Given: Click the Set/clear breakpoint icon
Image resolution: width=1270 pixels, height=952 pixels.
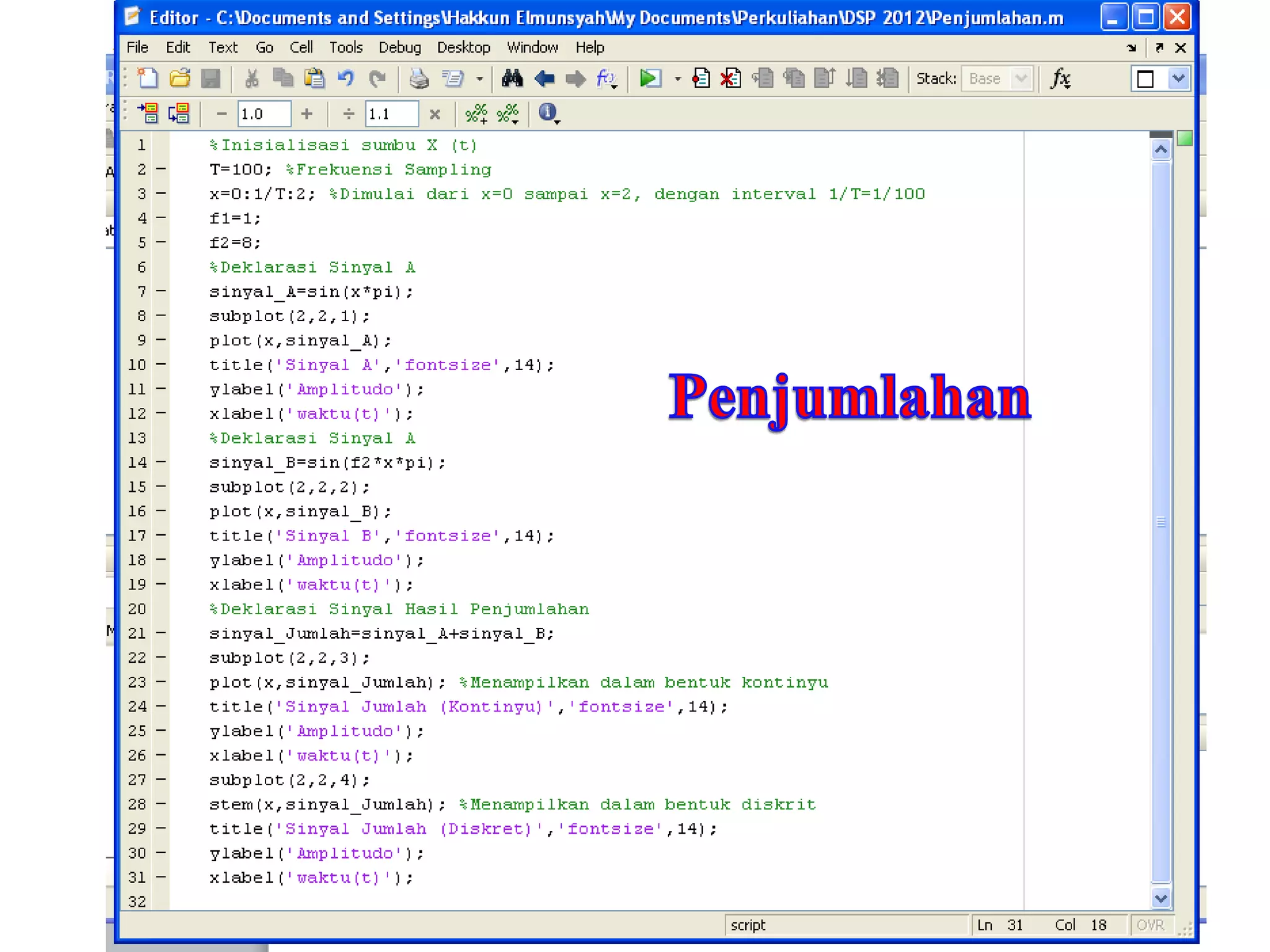Looking at the screenshot, I should pyautogui.click(x=701, y=79).
